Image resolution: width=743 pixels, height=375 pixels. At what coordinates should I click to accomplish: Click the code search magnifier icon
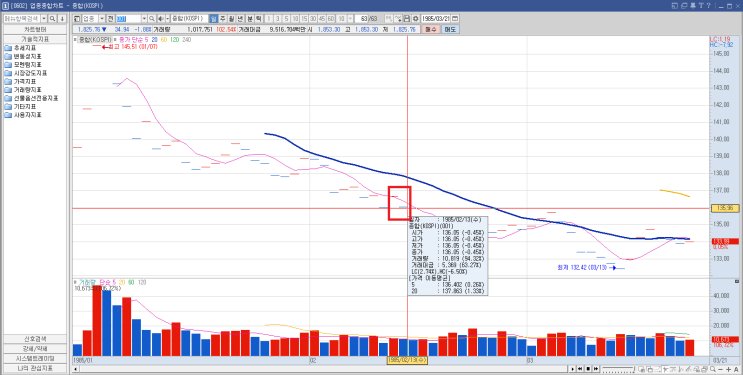coord(152,19)
